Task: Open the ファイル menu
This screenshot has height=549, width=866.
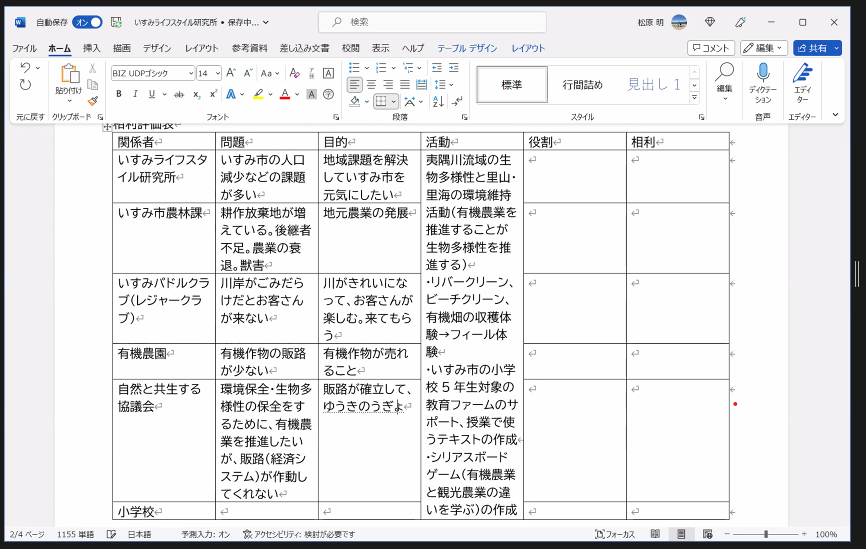Action: pyautogui.click(x=24, y=48)
